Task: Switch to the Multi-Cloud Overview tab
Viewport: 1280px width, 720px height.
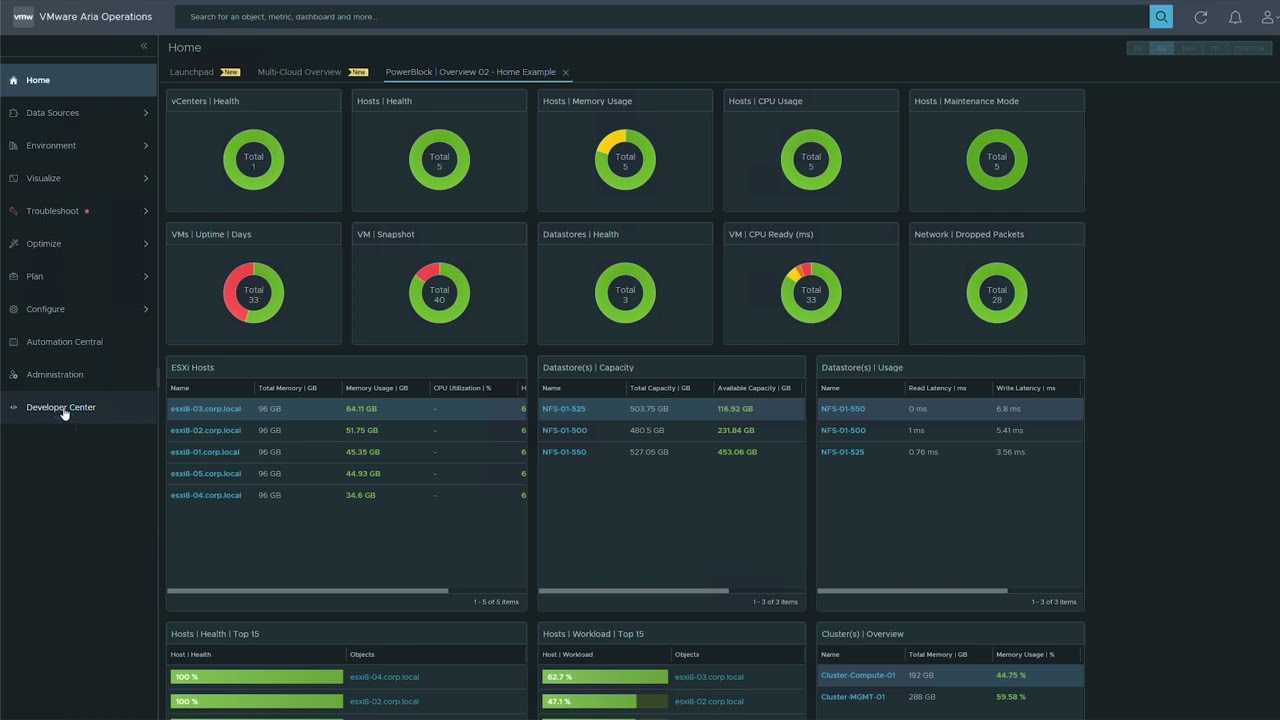Action: 299,72
